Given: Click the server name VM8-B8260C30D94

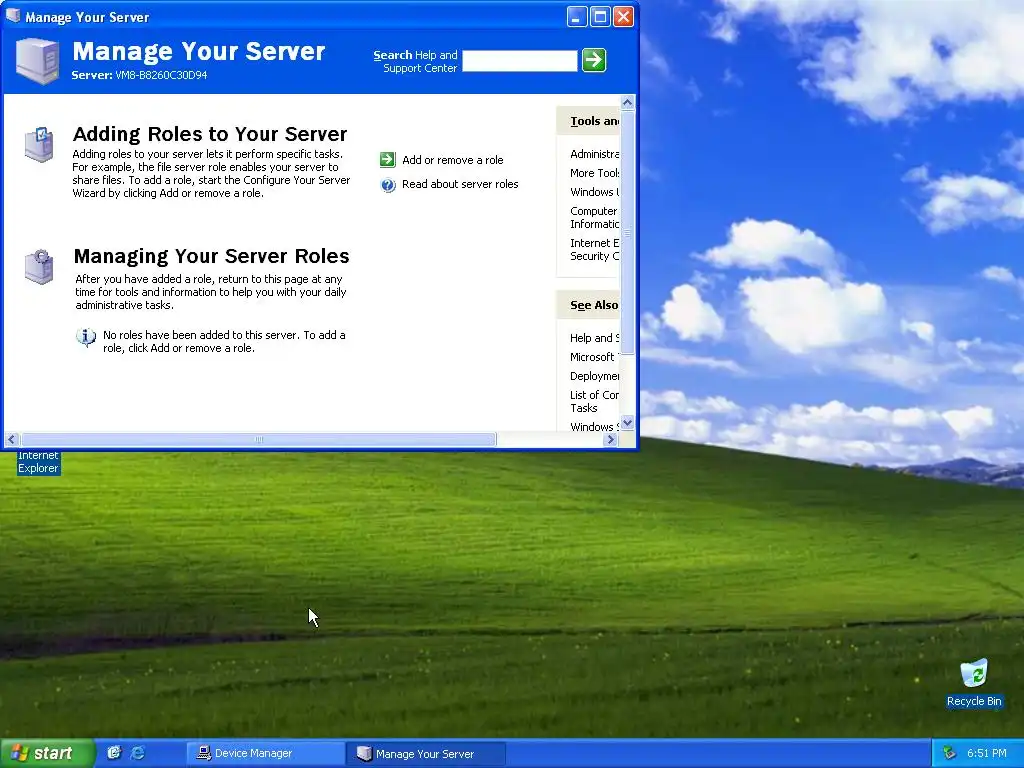Looking at the screenshot, I should [x=161, y=75].
